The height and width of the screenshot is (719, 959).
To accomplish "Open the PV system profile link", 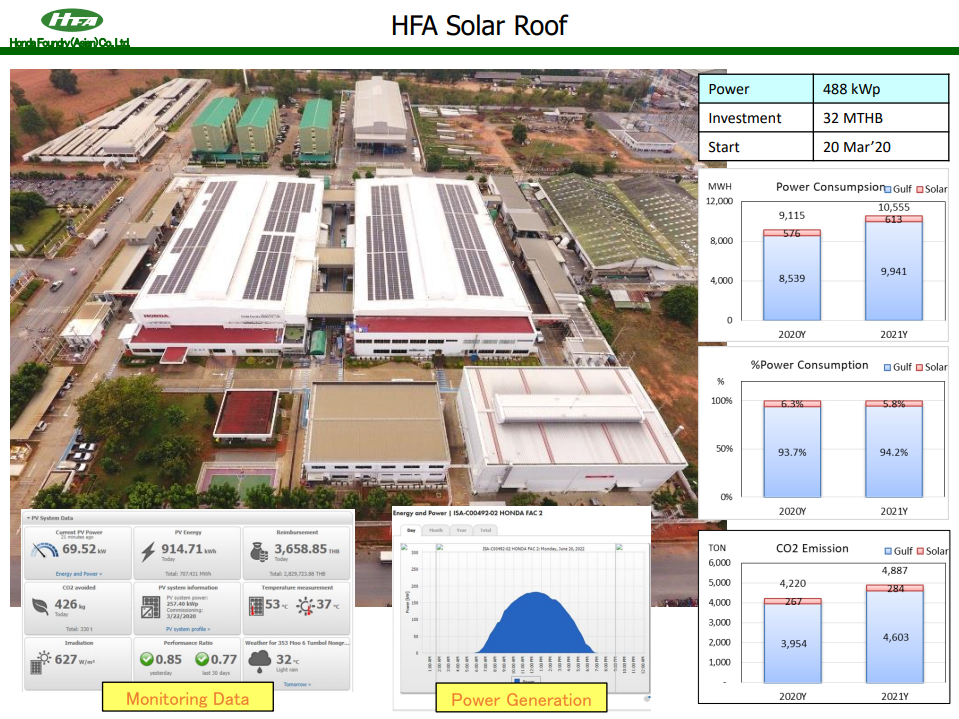I will (x=186, y=629).
